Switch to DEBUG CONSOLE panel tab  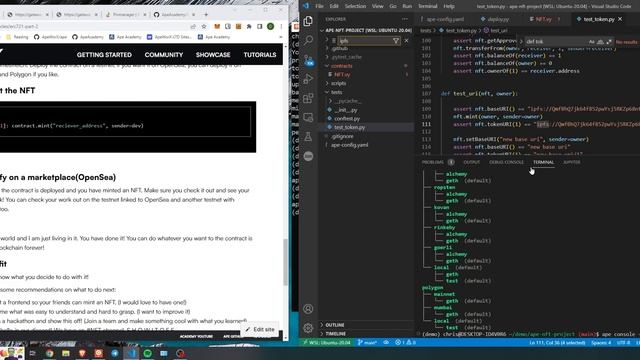click(x=506, y=162)
